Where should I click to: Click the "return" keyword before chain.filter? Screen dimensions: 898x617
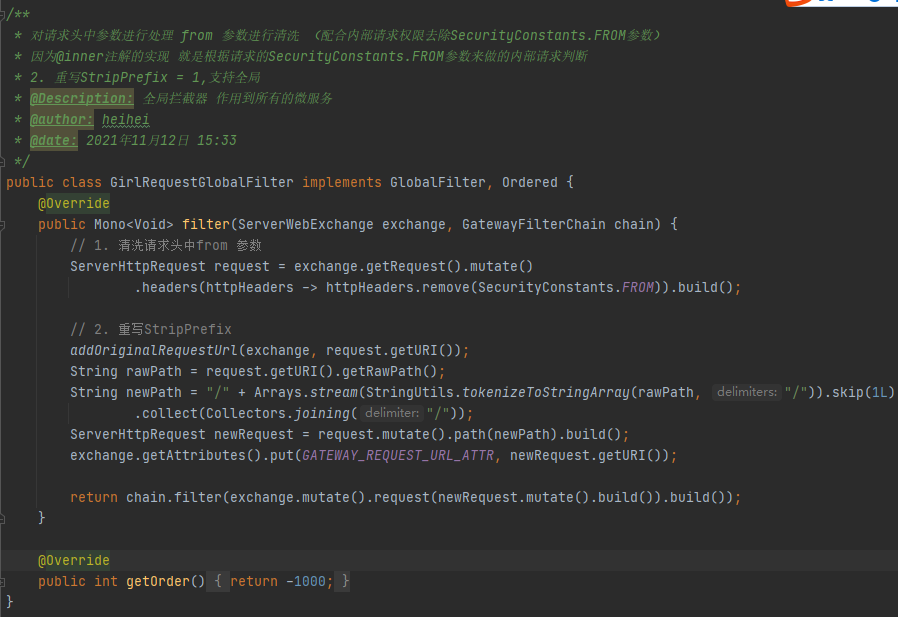point(94,497)
